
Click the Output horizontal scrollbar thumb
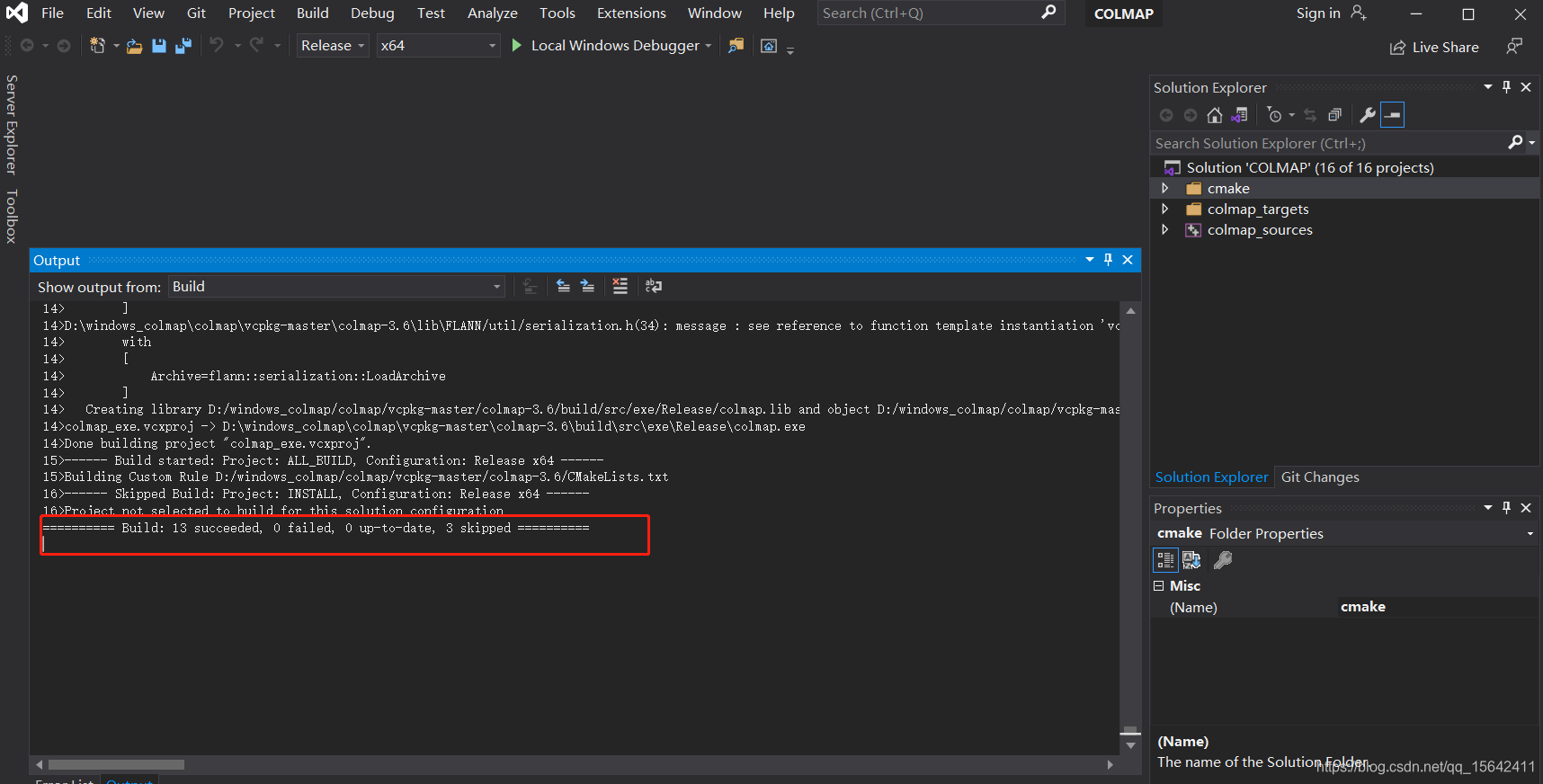(x=116, y=764)
